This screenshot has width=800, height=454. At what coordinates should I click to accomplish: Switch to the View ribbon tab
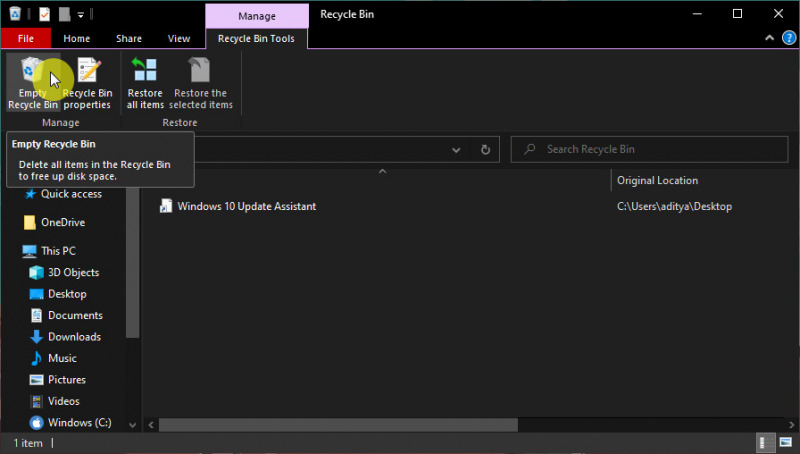(x=179, y=38)
